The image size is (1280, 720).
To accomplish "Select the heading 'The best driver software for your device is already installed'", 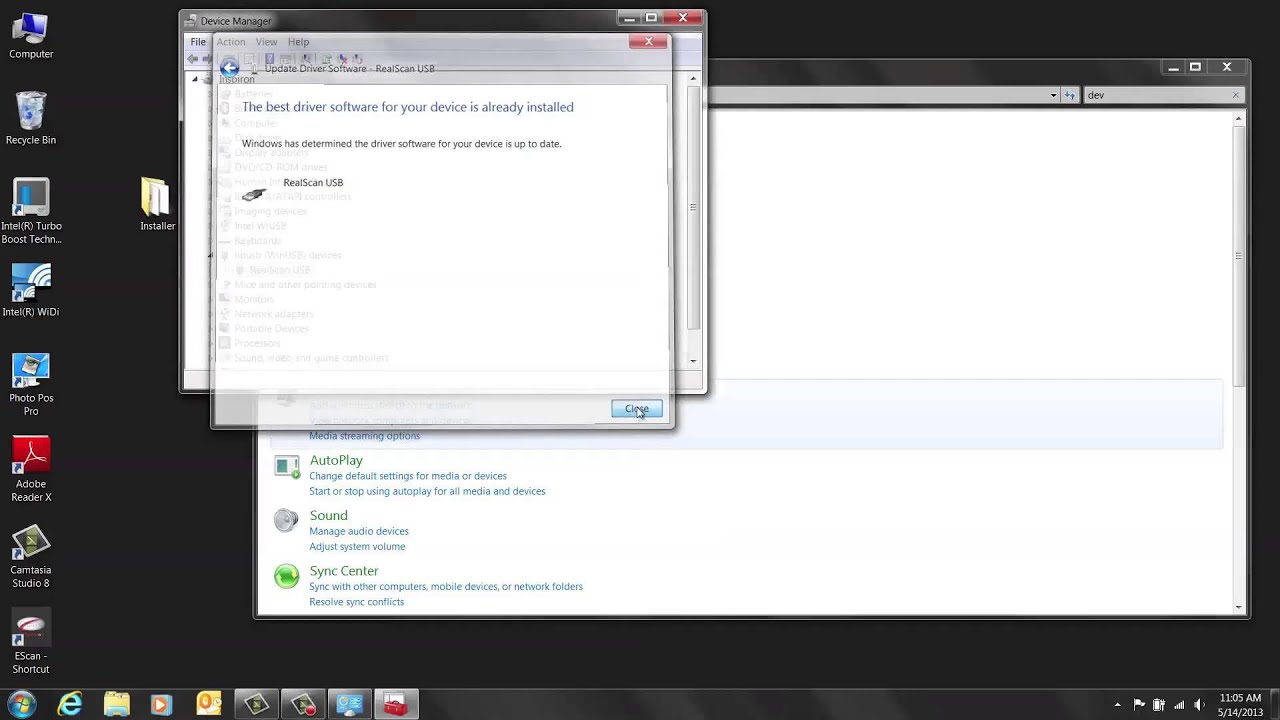I will tap(408, 107).
